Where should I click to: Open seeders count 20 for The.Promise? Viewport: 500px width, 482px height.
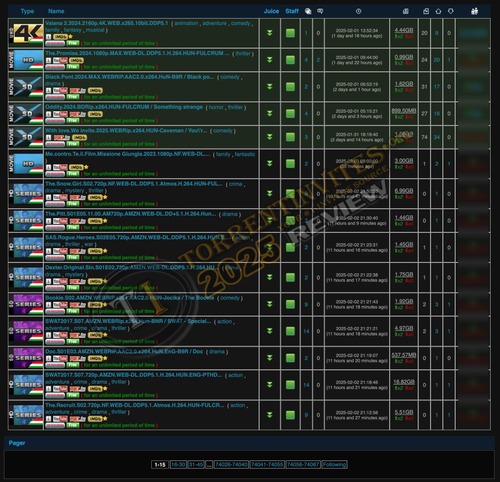pos(437,60)
